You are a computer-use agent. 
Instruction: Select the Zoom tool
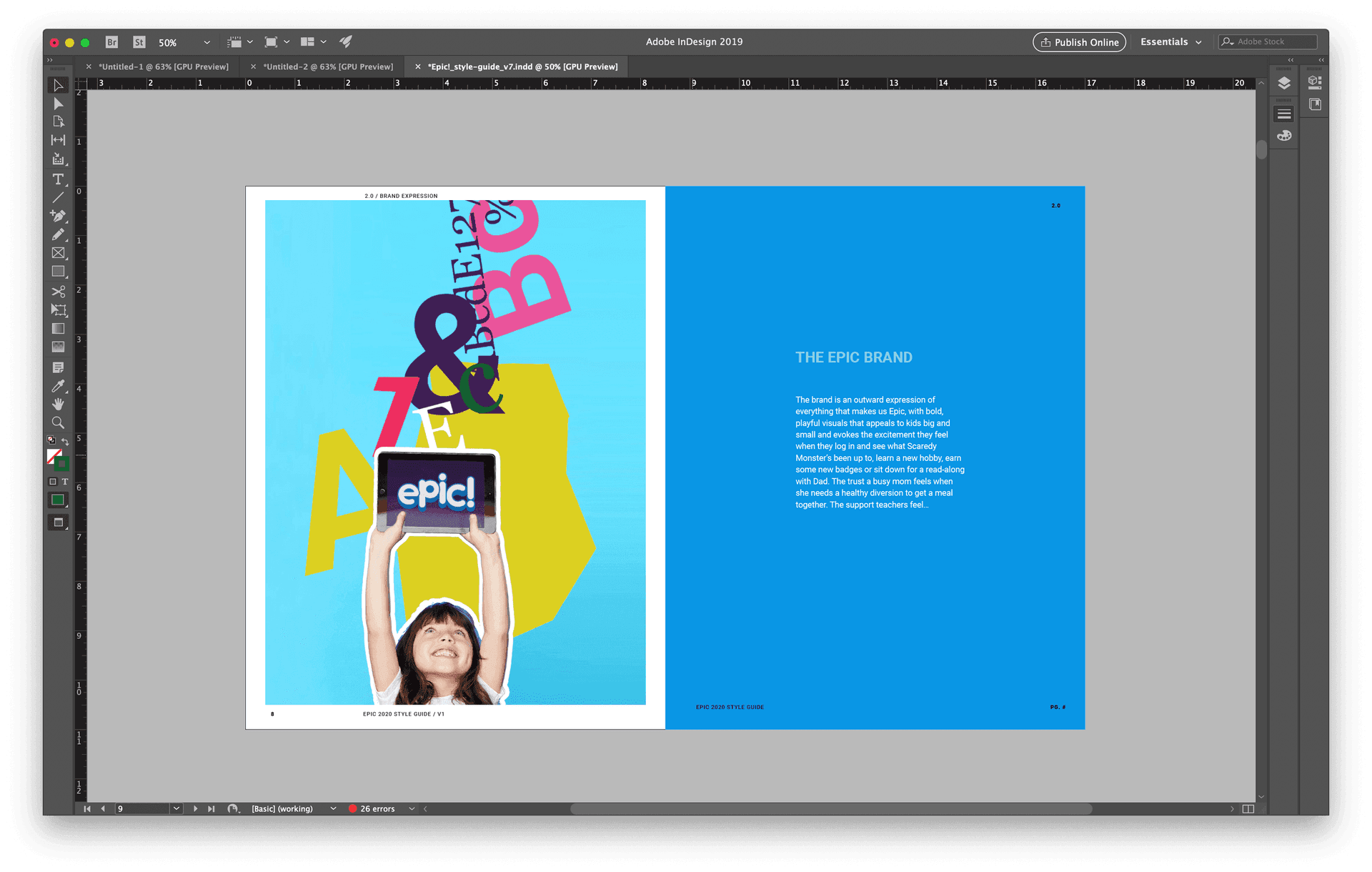tap(59, 422)
